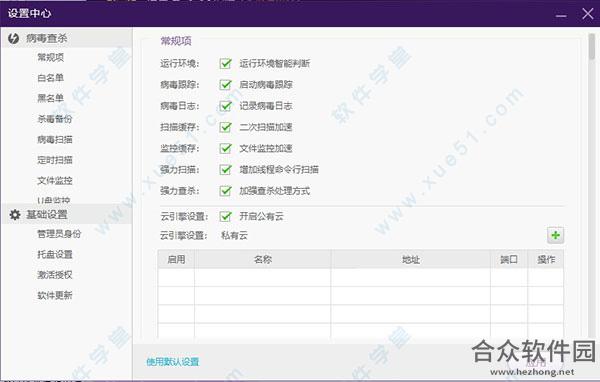Image resolution: width=600 pixels, height=382 pixels.
Task: Click the gear icon beside 基础设置
Action: (x=15, y=215)
